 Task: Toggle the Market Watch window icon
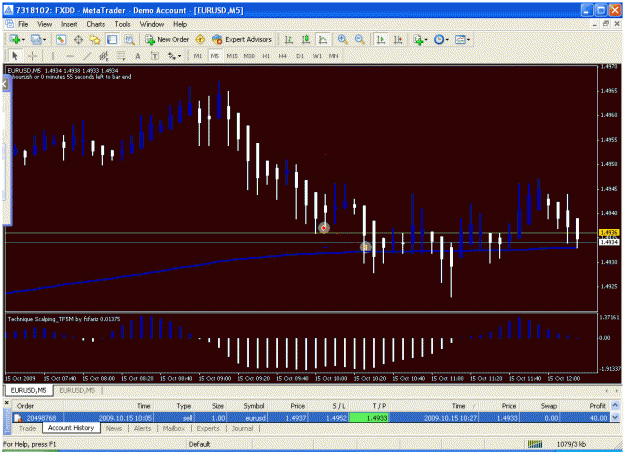[61, 39]
